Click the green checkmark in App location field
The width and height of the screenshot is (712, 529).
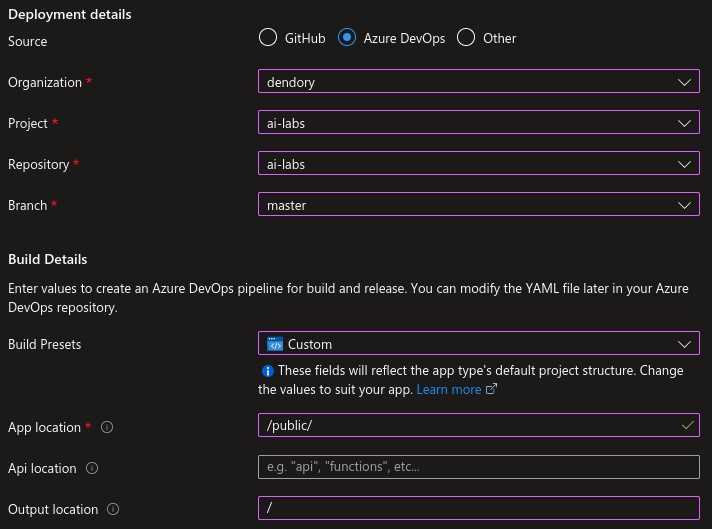click(x=687, y=425)
